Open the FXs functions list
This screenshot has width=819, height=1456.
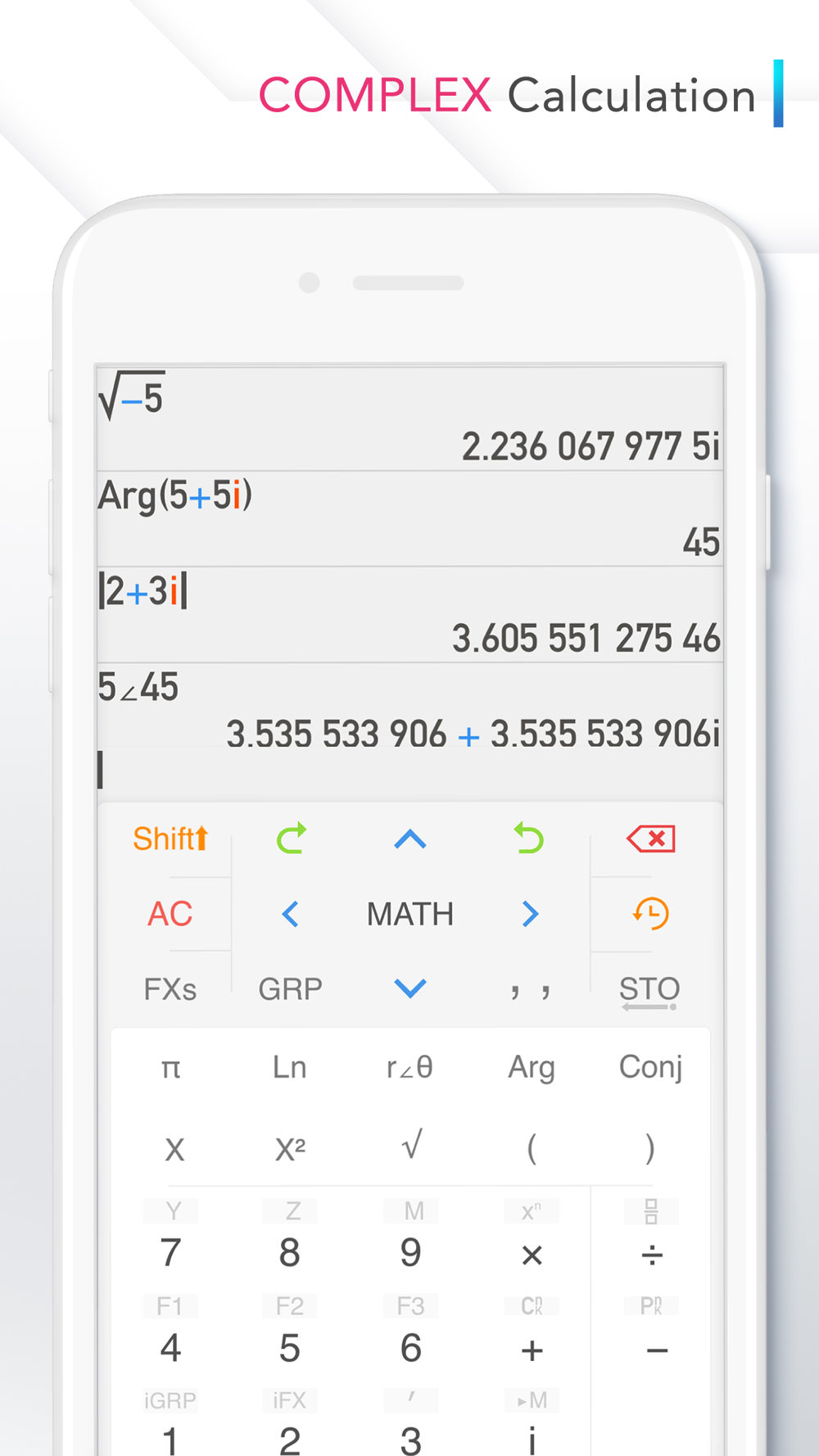coord(170,989)
